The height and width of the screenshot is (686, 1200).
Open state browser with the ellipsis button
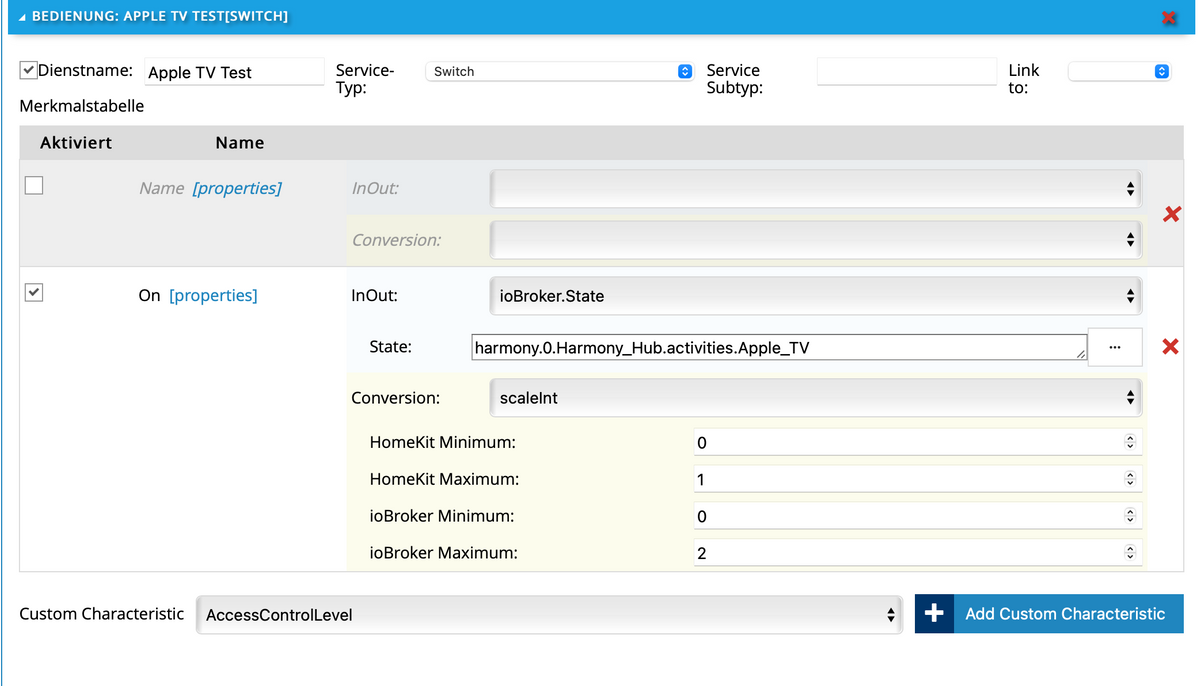pos(1114,347)
